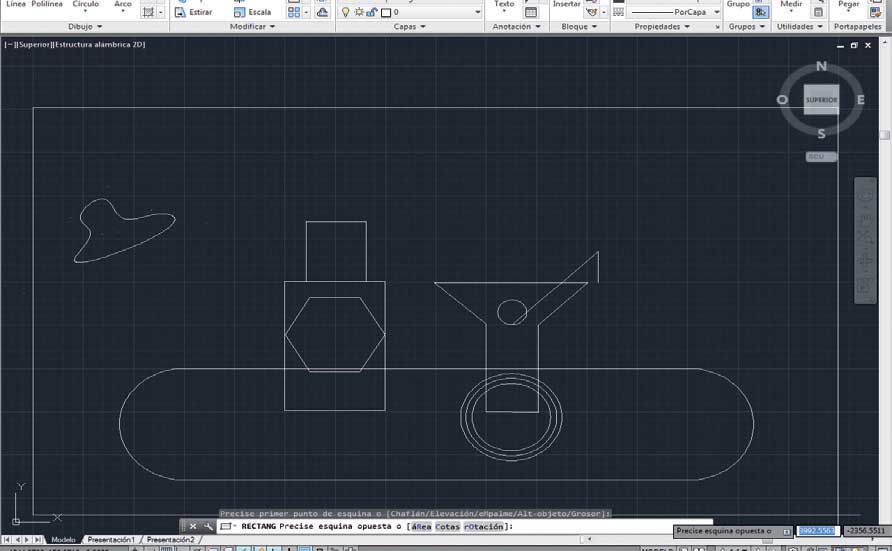
Task: Expand the Dibujo panel
Action: [85, 27]
